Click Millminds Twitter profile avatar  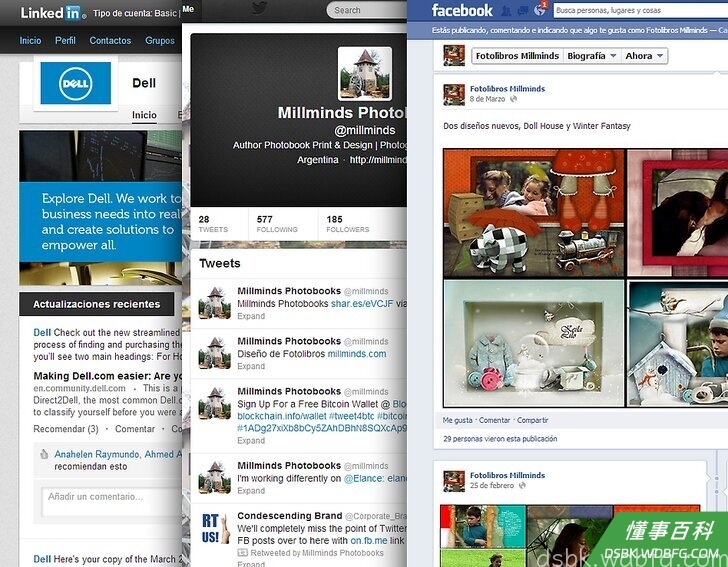coord(364,73)
